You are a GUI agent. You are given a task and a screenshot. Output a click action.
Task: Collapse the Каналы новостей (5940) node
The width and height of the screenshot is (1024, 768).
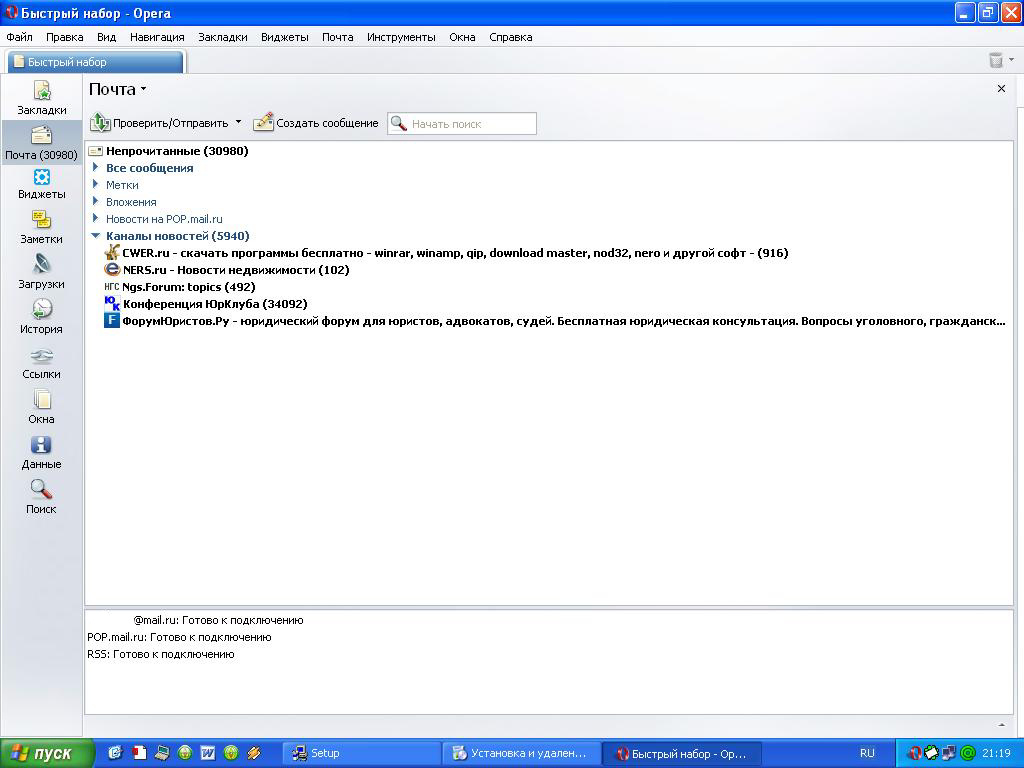click(x=95, y=236)
